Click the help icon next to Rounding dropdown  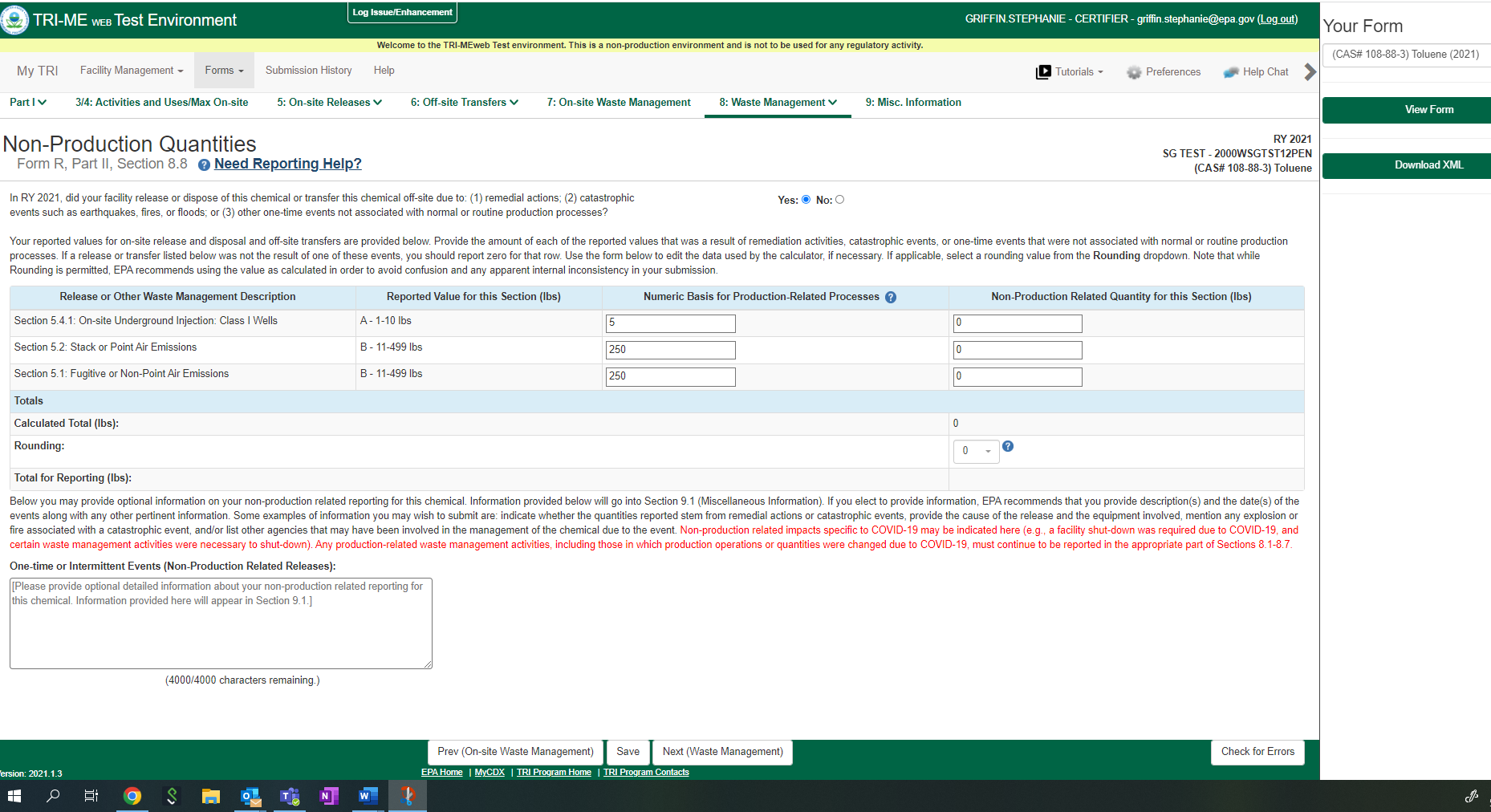pos(1008,446)
